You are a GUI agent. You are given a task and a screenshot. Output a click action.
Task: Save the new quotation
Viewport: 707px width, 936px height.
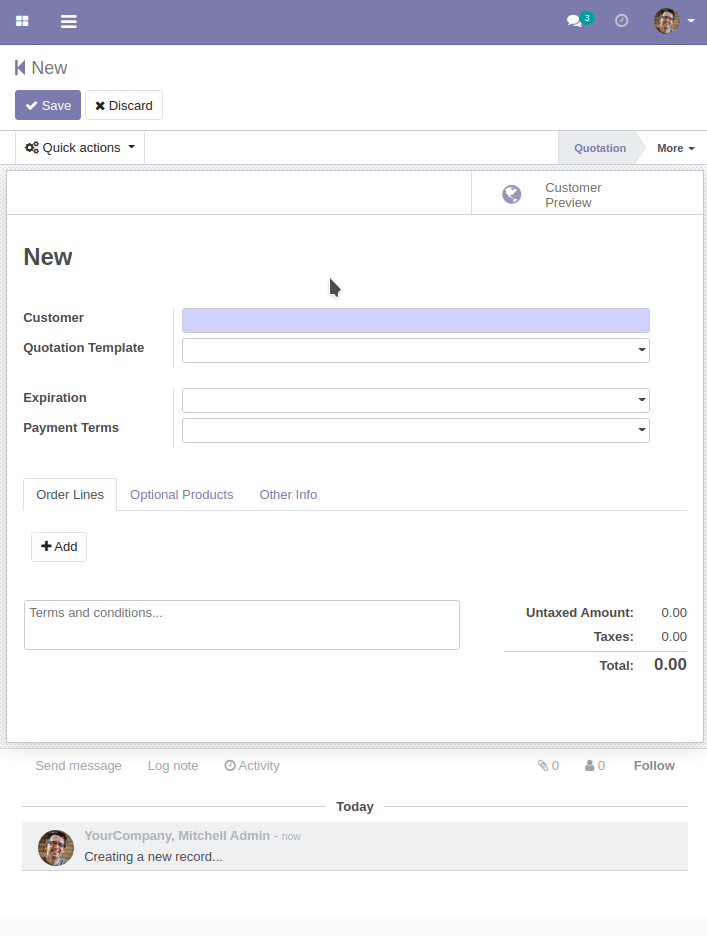click(47, 104)
